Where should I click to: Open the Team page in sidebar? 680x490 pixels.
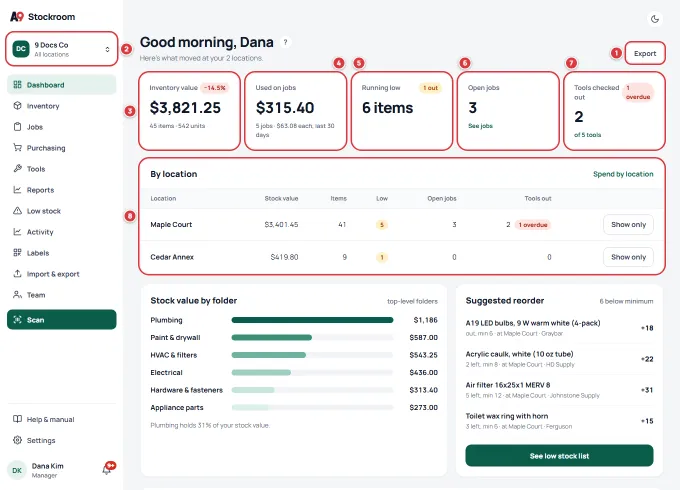click(x=62, y=295)
